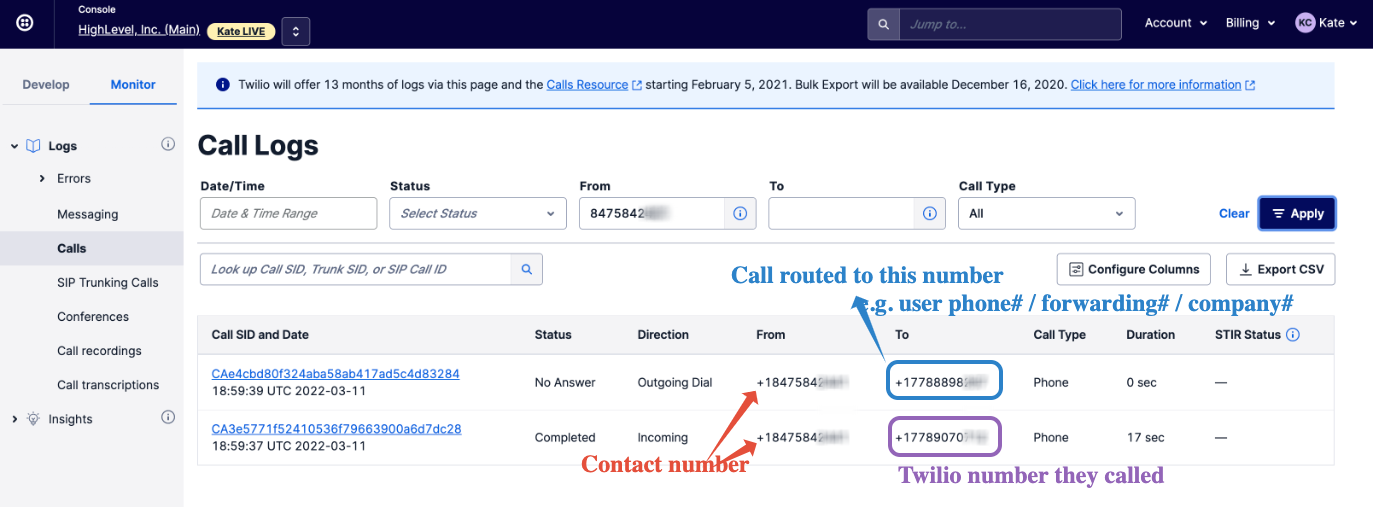Click the From number filter field
Viewport: 1373px width, 507px height.
(x=652, y=213)
